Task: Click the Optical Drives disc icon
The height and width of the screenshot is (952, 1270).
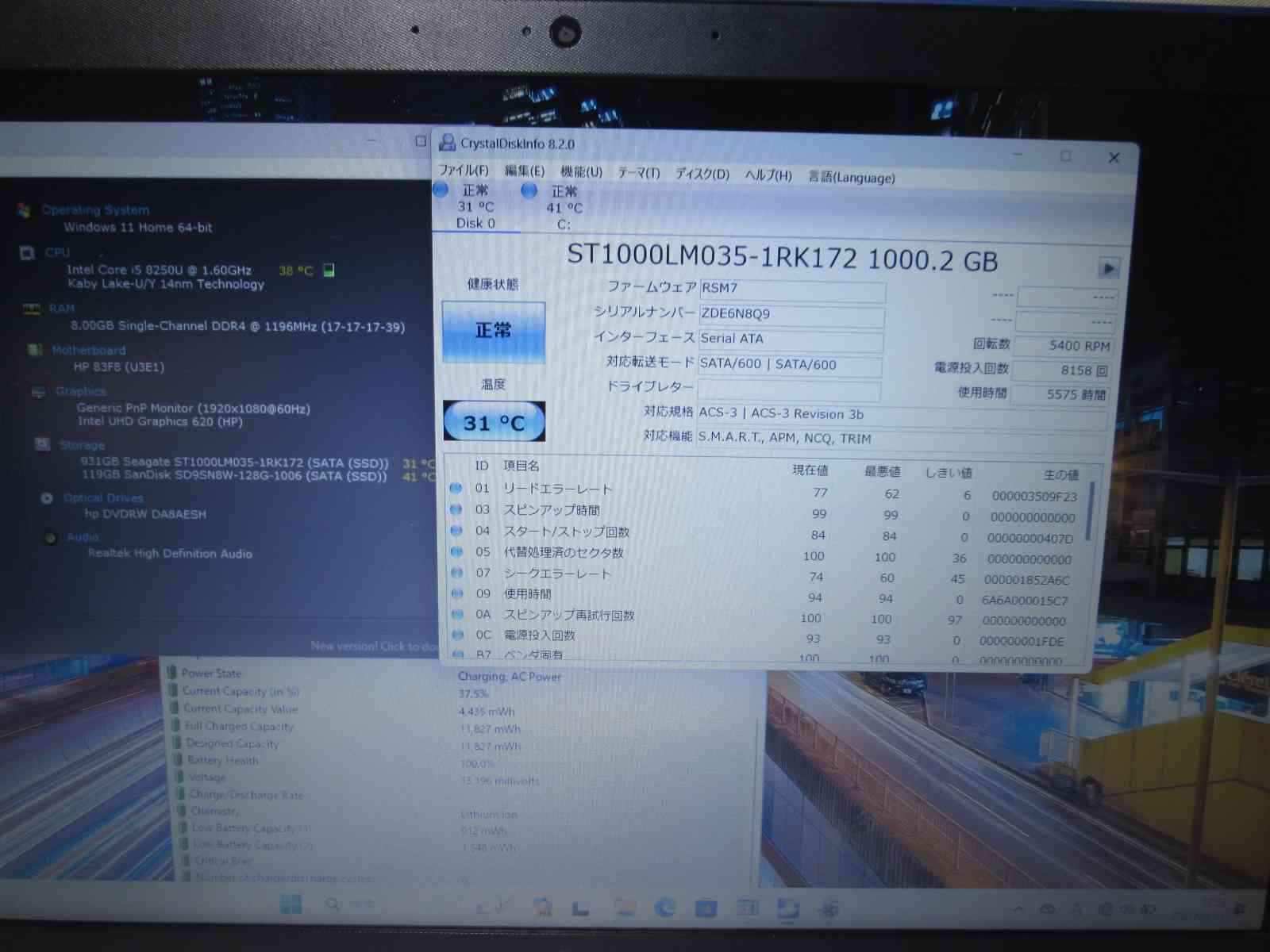Action: pyautogui.click(x=47, y=498)
